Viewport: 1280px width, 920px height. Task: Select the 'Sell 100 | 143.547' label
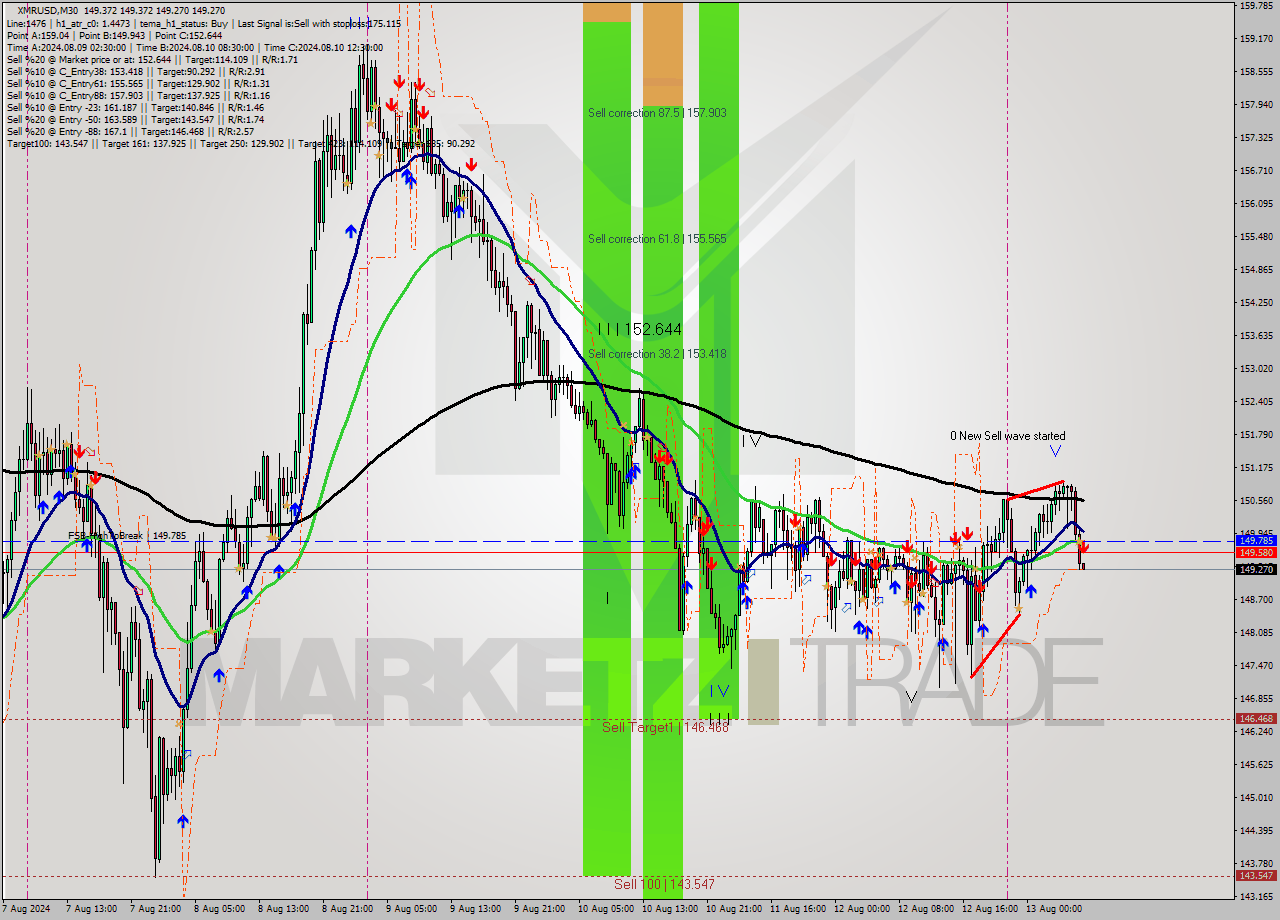point(664,884)
